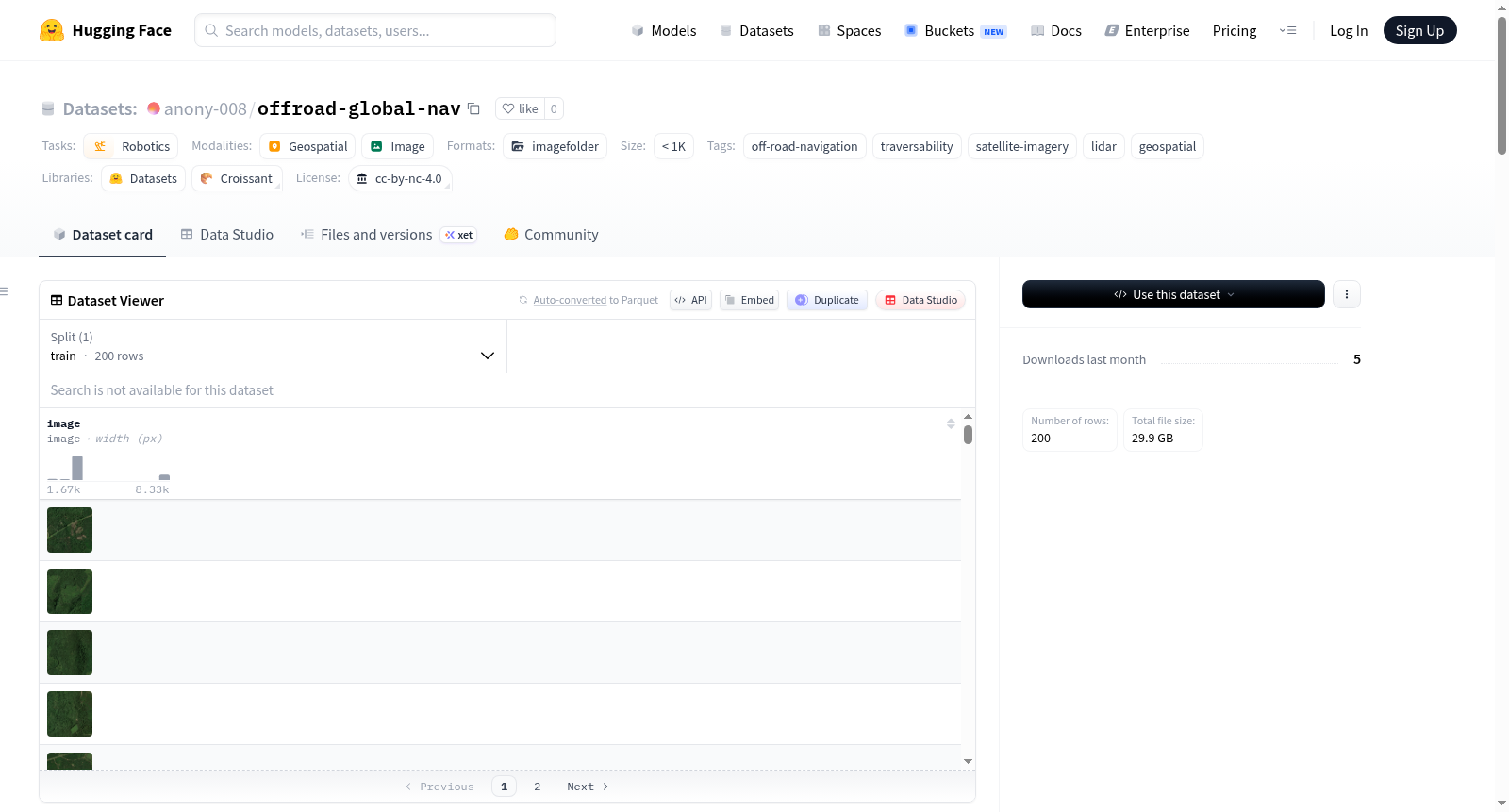This screenshot has width=1509, height=812.
Task: Click the viewer scrollbar up arrow
Action: (968, 416)
